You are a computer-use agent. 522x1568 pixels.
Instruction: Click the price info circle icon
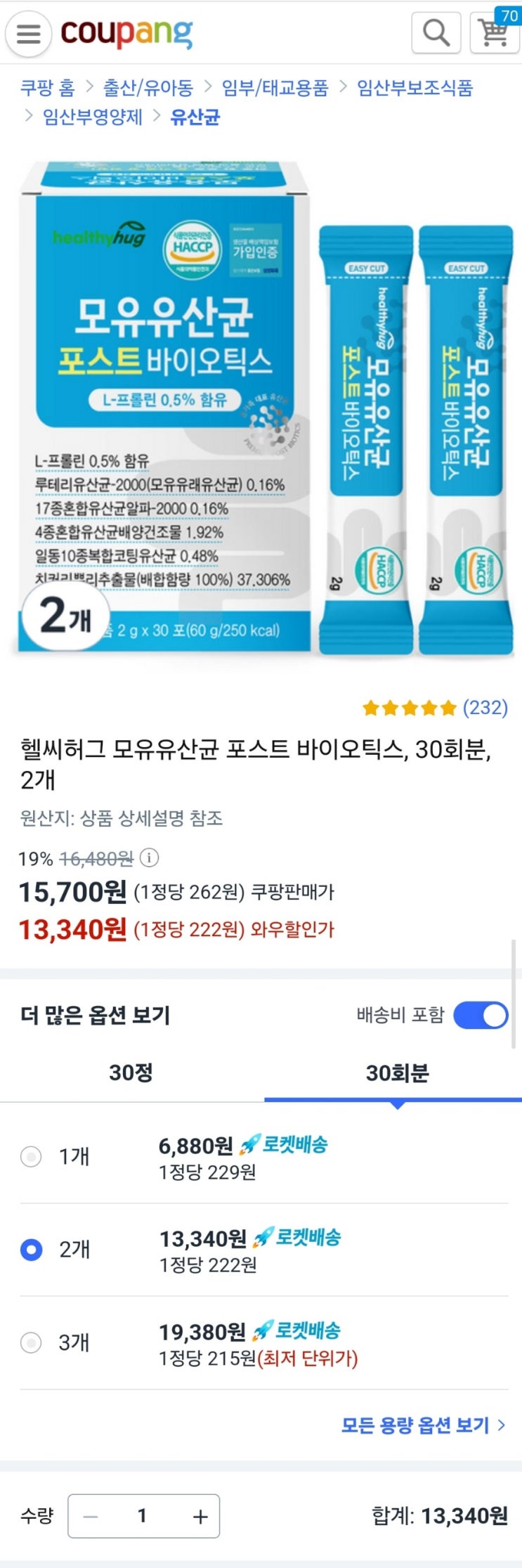click(x=149, y=857)
